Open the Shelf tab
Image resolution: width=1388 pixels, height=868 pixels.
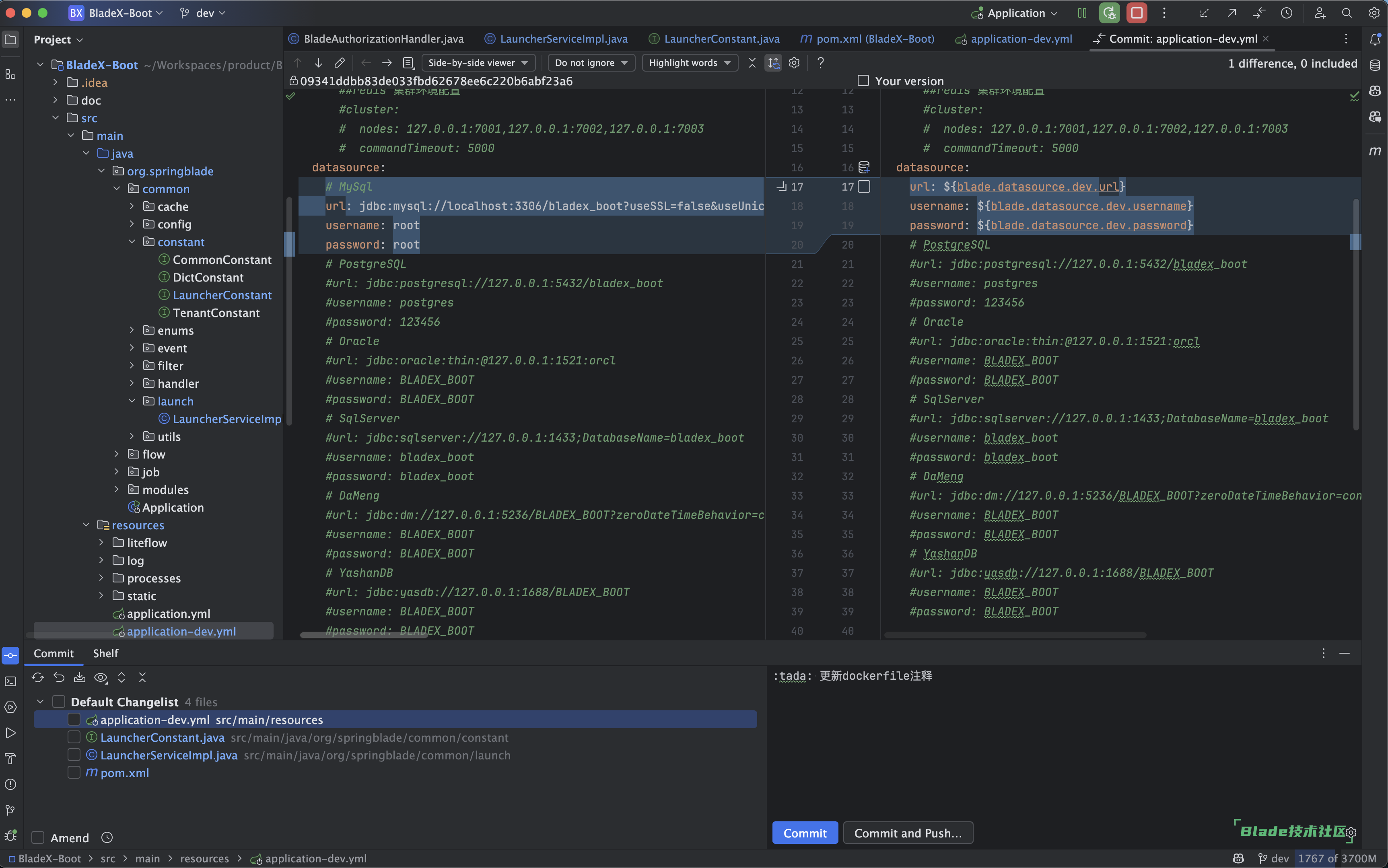pos(106,653)
